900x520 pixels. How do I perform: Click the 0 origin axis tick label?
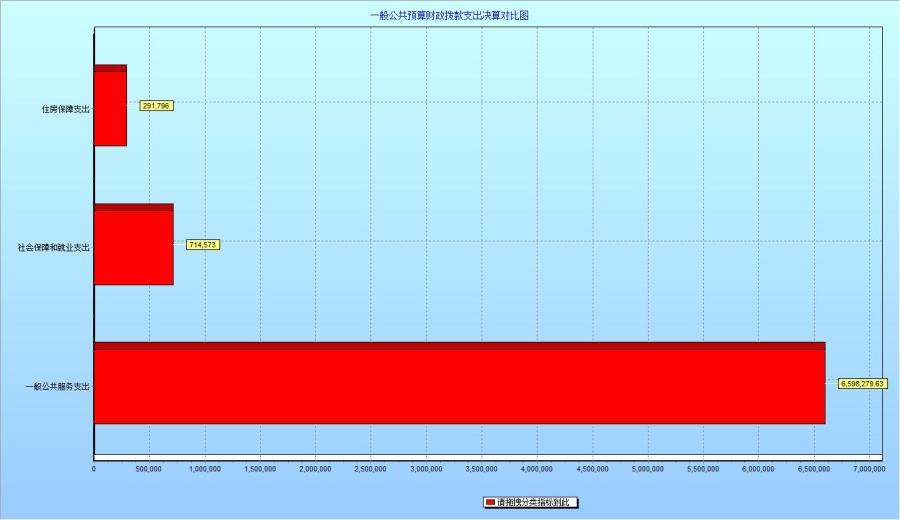94,468
